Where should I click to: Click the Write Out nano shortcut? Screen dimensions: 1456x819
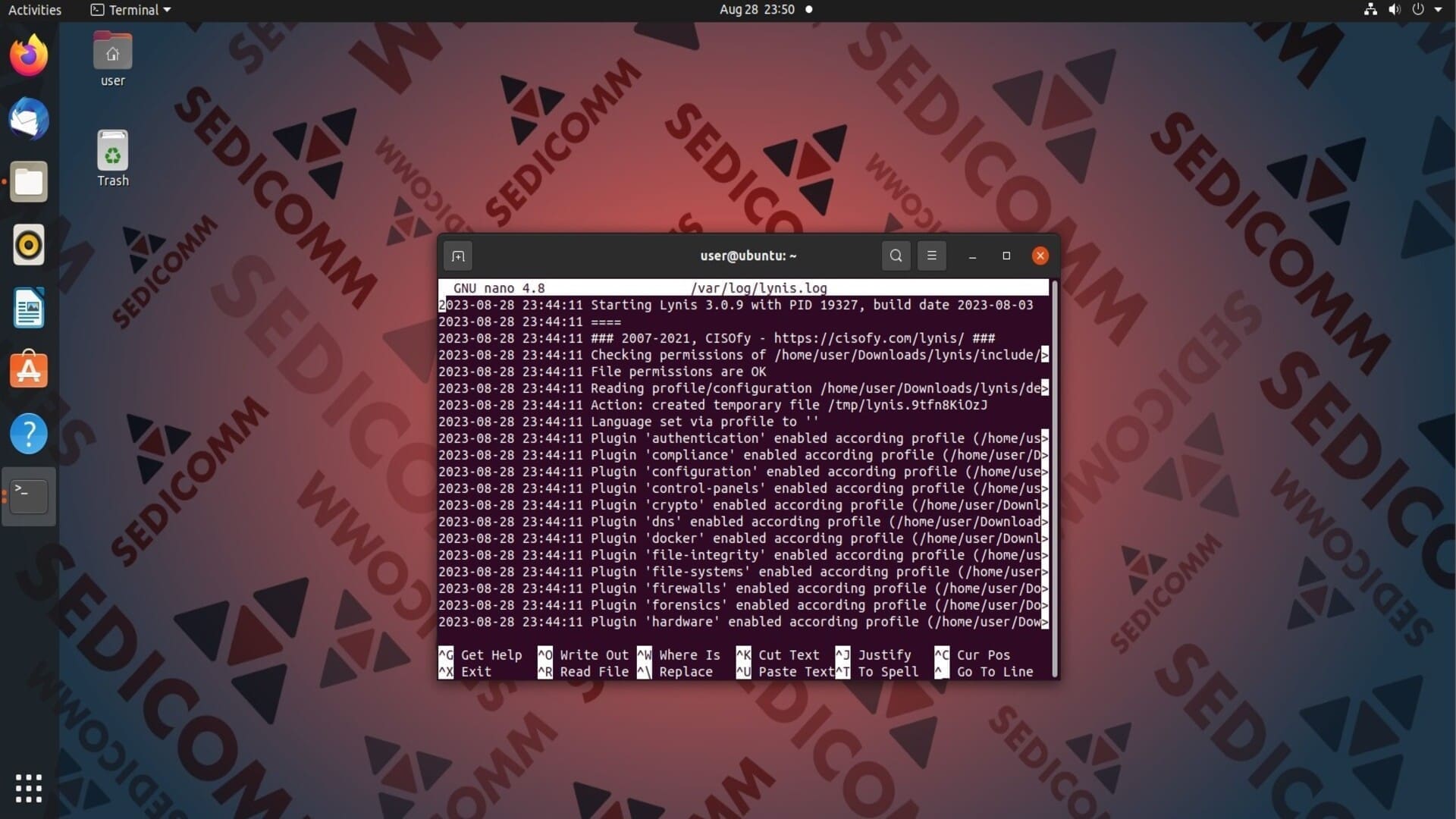point(583,655)
